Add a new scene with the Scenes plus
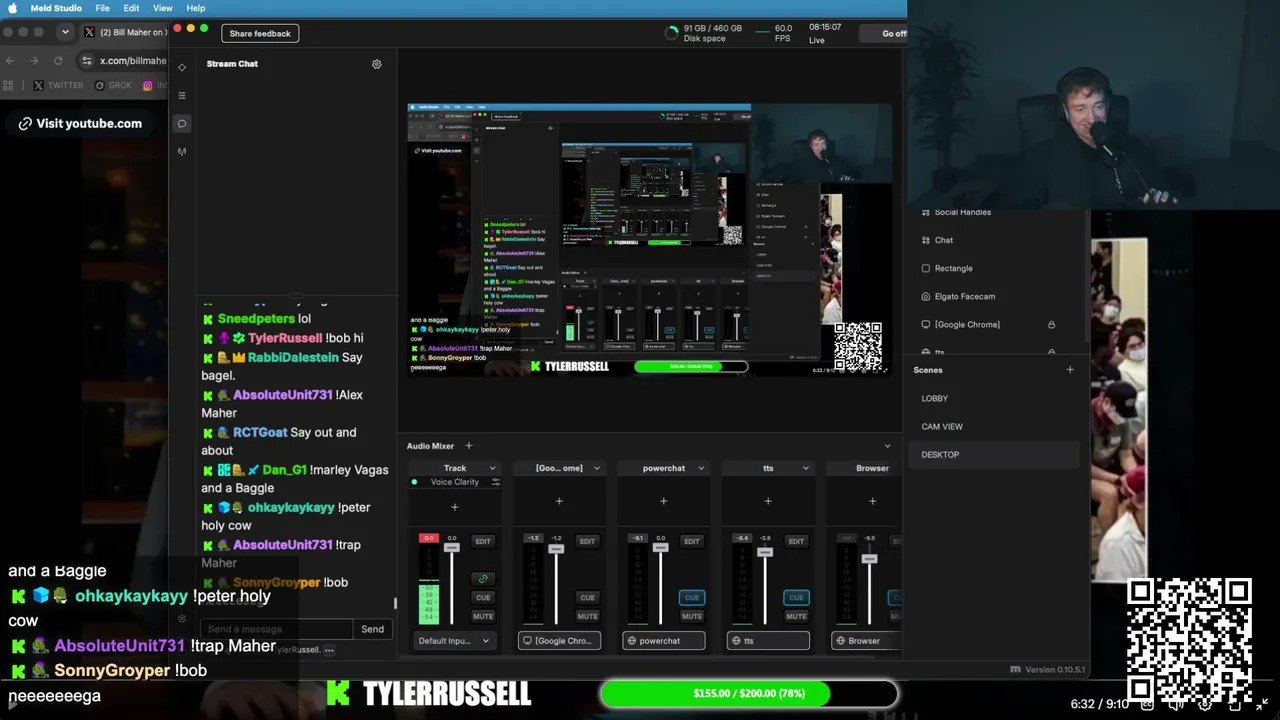This screenshot has height=720, width=1280. coord(1070,370)
